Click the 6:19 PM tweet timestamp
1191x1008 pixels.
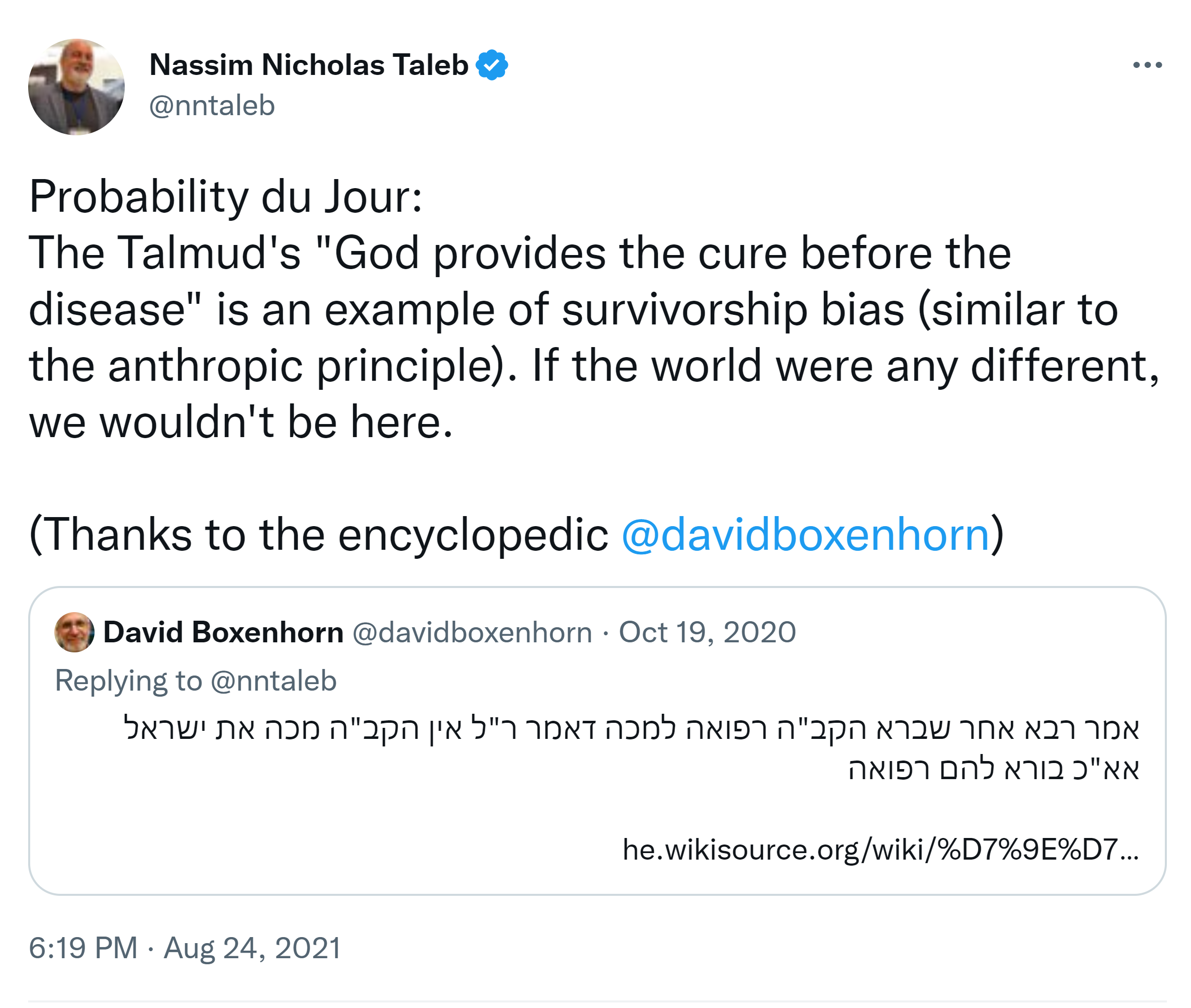[x=83, y=948]
